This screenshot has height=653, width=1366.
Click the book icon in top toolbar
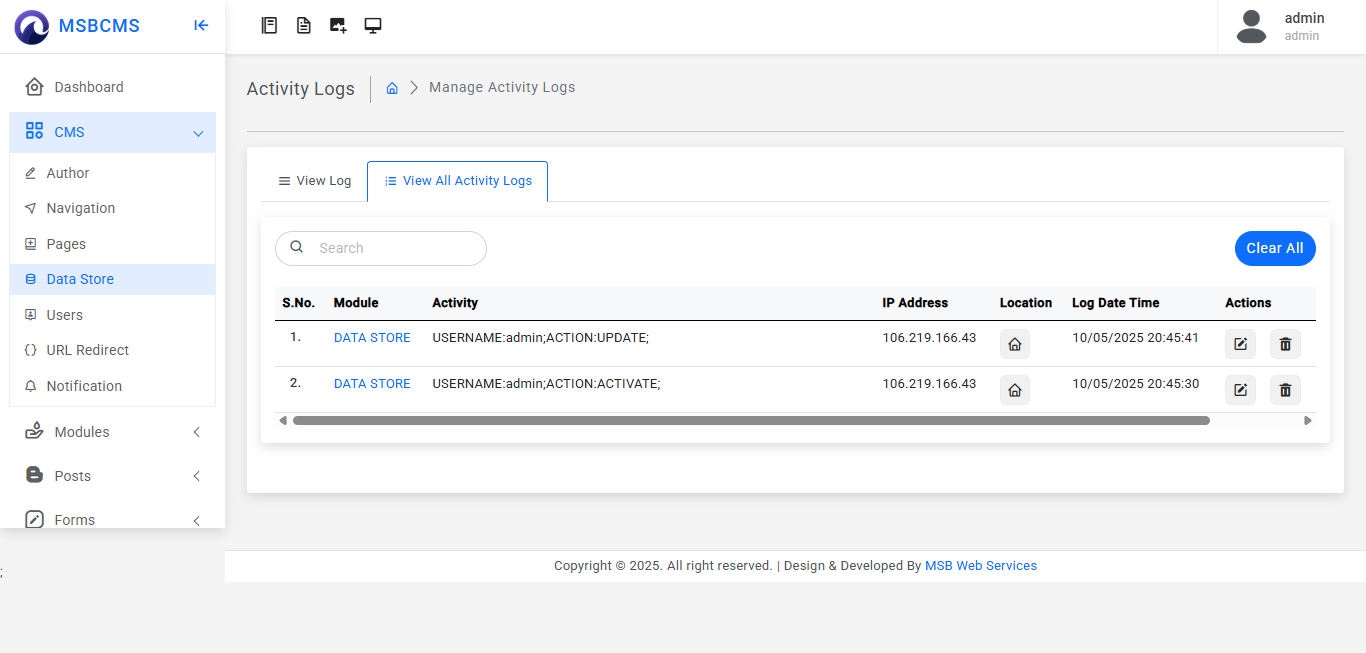[269, 26]
